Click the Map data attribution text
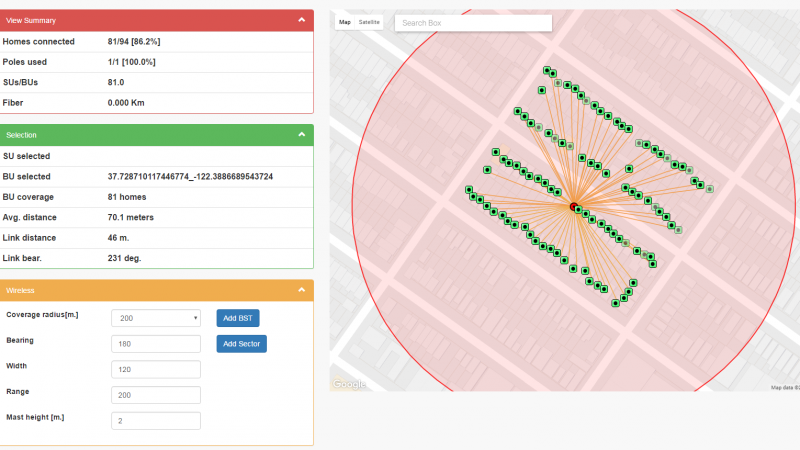This screenshot has width=800, height=450. tap(783, 387)
